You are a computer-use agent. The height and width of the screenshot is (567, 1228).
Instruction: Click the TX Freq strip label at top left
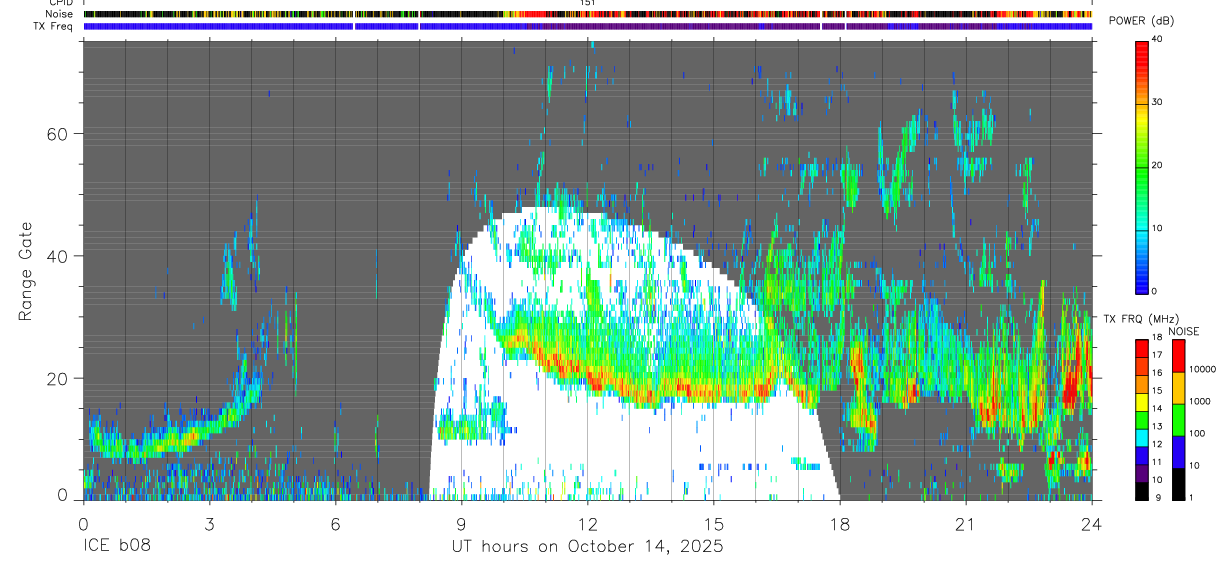(x=54, y=26)
